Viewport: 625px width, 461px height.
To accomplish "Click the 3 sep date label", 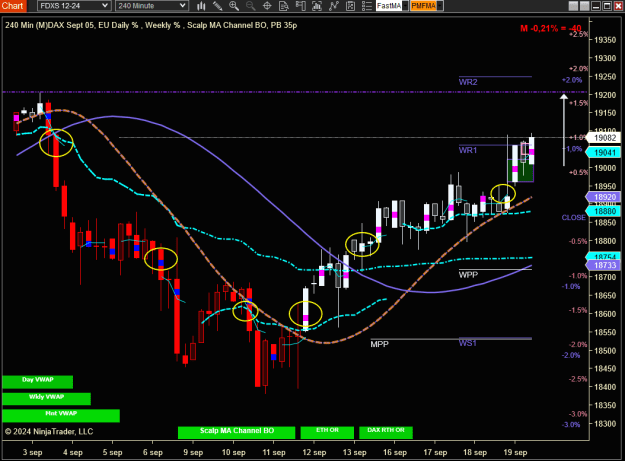I will point(32,452).
